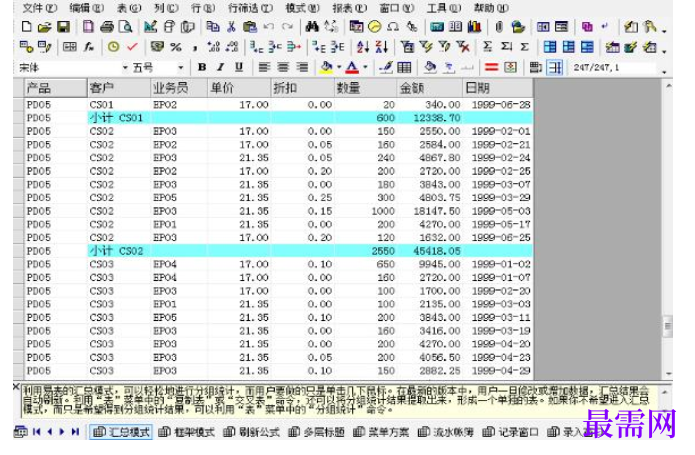Insert special symbol with Omega icon
The image size is (695, 455).
pos(393,27)
